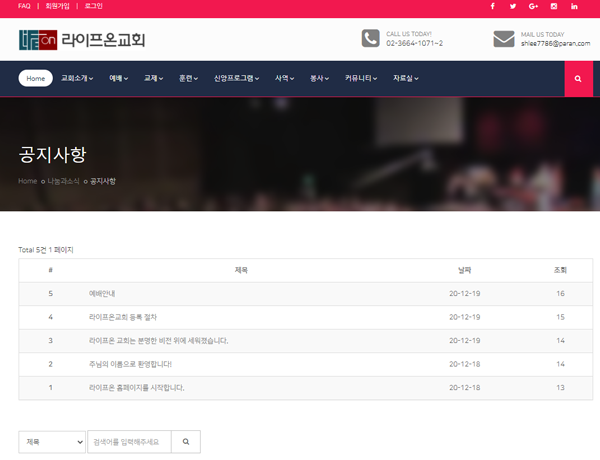Open the post 주님의 이름으로 환영합니다!

[x=130, y=364]
